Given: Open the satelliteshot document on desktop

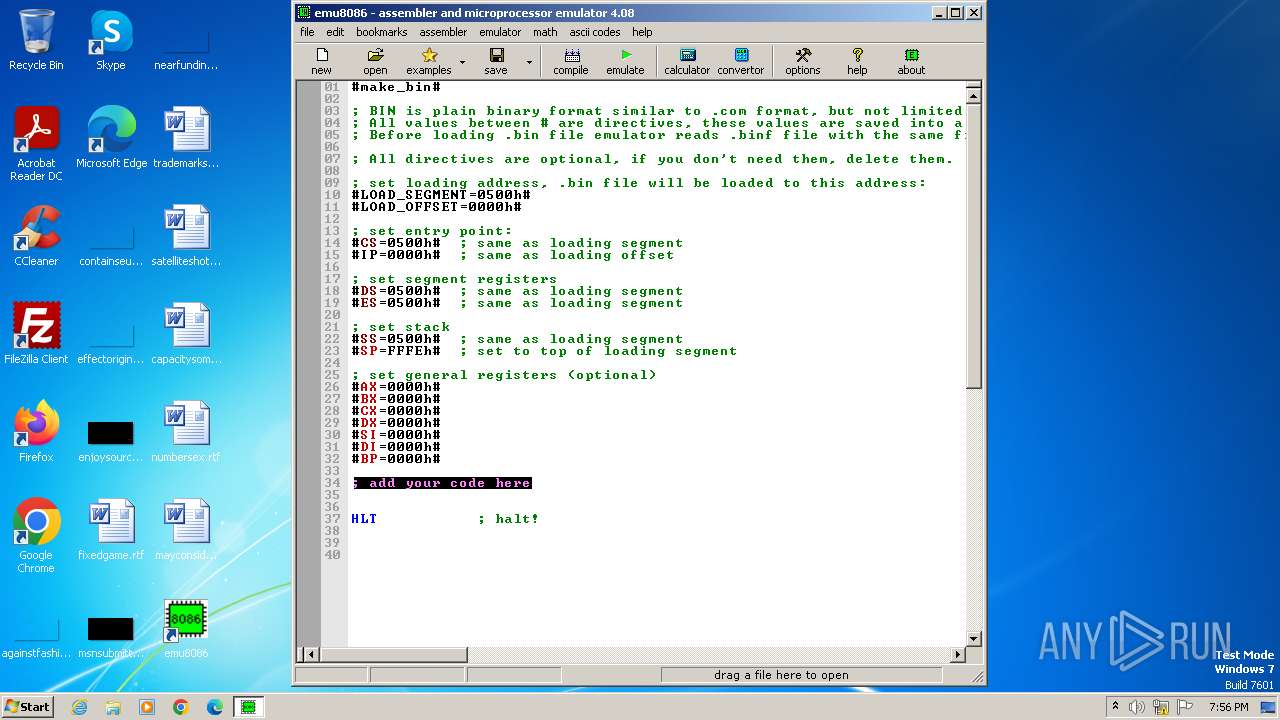Looking at the screenshot, I should pos(186,236).
